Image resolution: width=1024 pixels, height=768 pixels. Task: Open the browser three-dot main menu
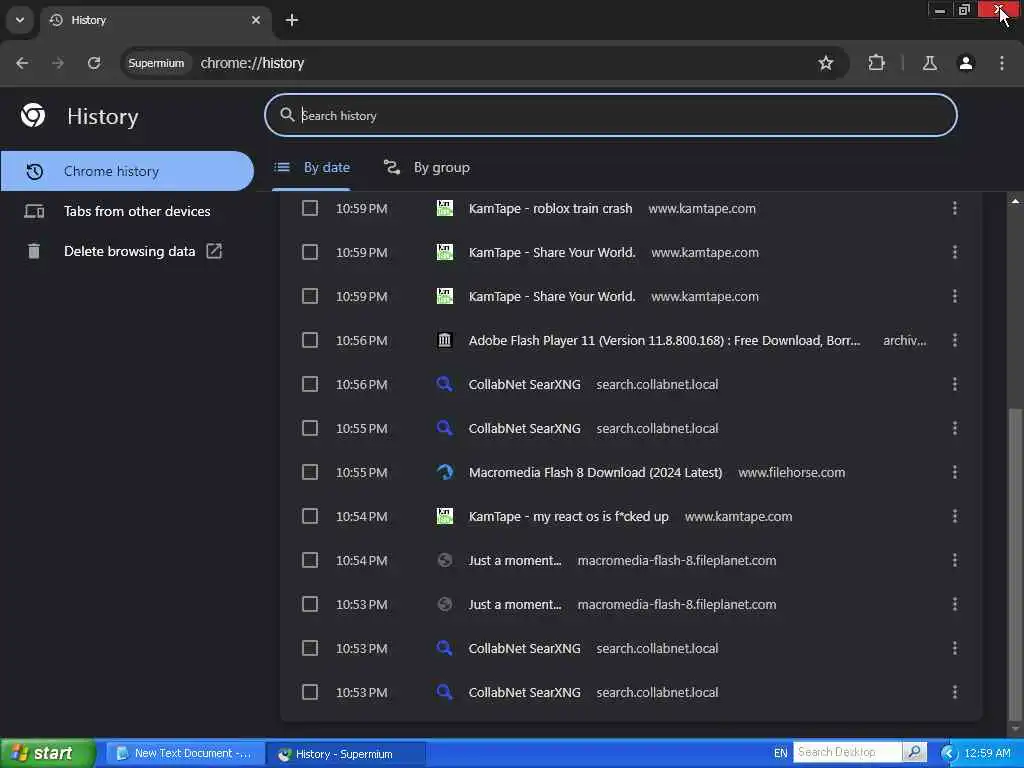1002,63
